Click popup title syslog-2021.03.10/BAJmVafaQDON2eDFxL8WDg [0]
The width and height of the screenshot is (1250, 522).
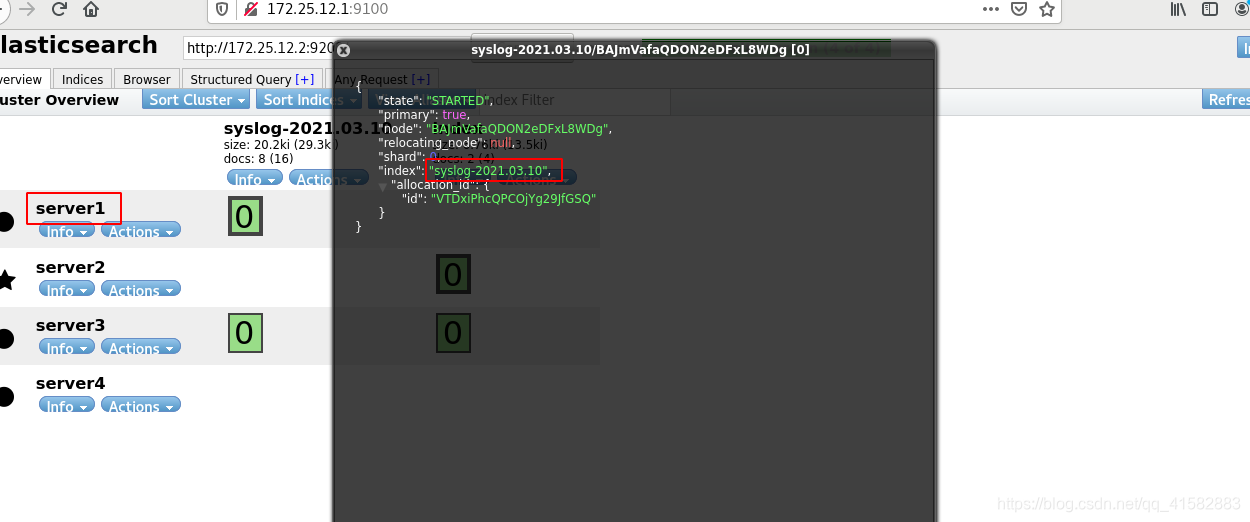tap(640, 50)
